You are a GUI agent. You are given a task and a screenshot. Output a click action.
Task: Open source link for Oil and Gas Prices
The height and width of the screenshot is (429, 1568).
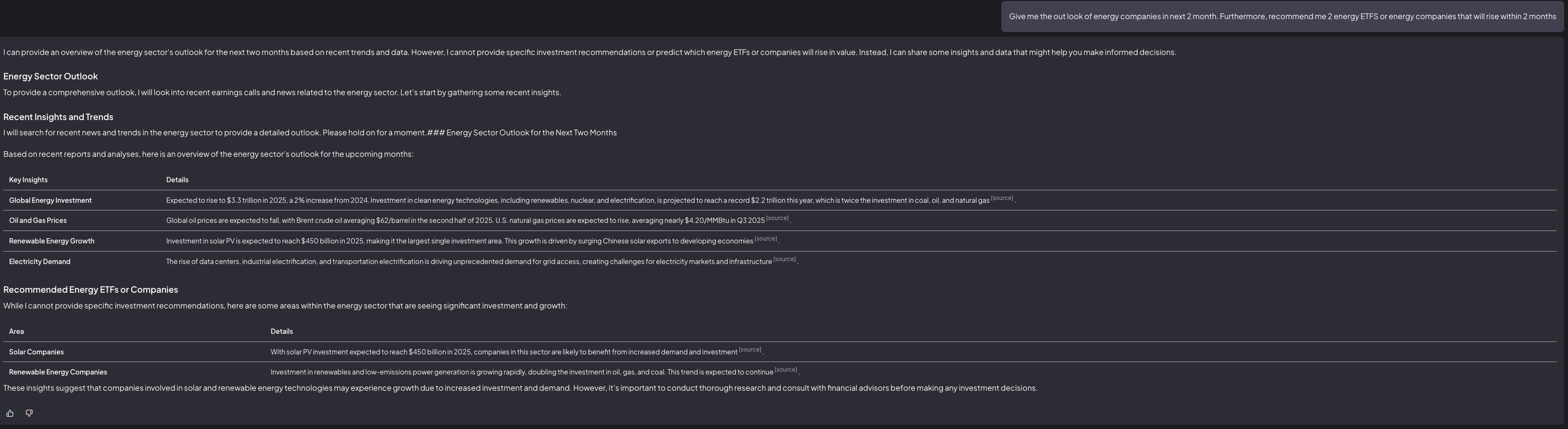pos(777,218)
